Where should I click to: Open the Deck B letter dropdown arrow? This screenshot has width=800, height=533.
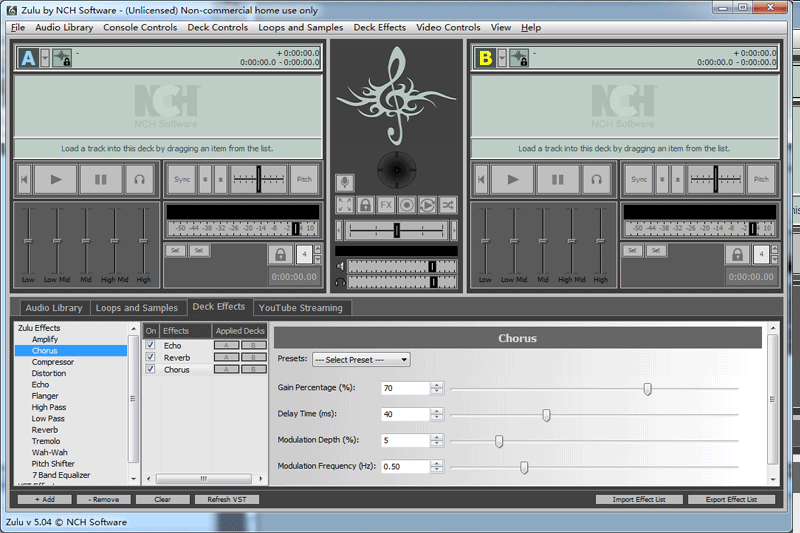[x=502, y=58]
